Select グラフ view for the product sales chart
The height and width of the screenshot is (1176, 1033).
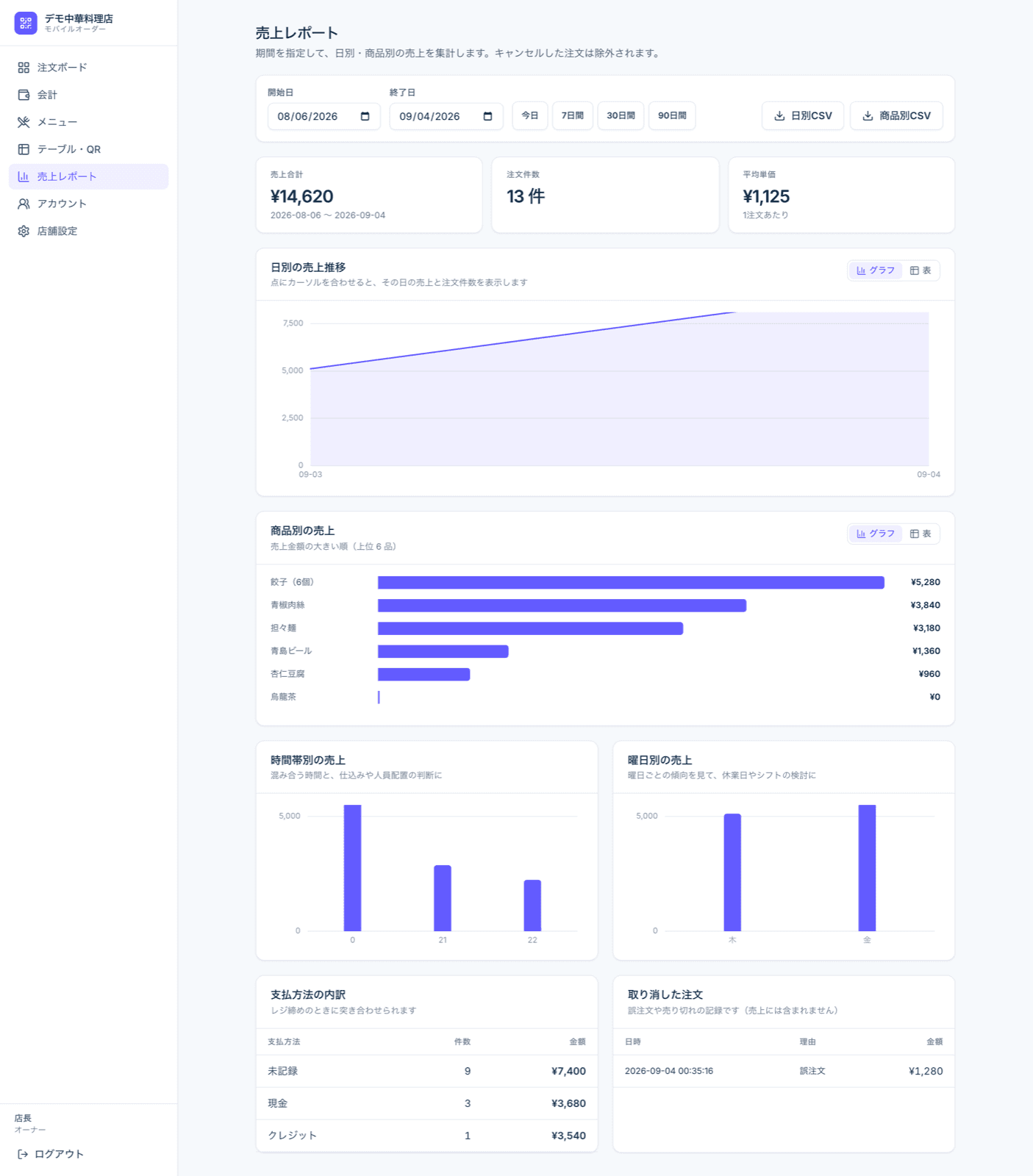876,534
